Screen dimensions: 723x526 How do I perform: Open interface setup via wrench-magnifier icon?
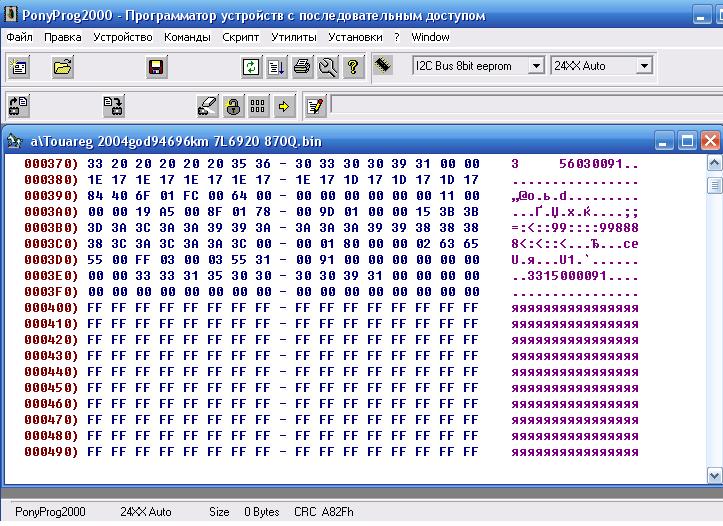(328, 67)
